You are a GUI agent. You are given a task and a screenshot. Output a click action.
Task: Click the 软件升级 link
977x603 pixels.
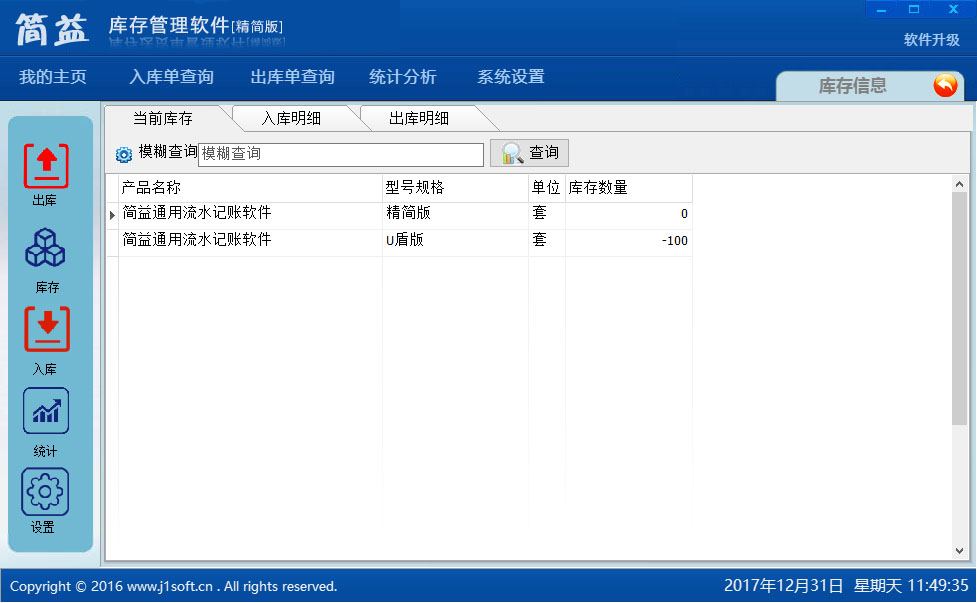(x=931, y=40)
